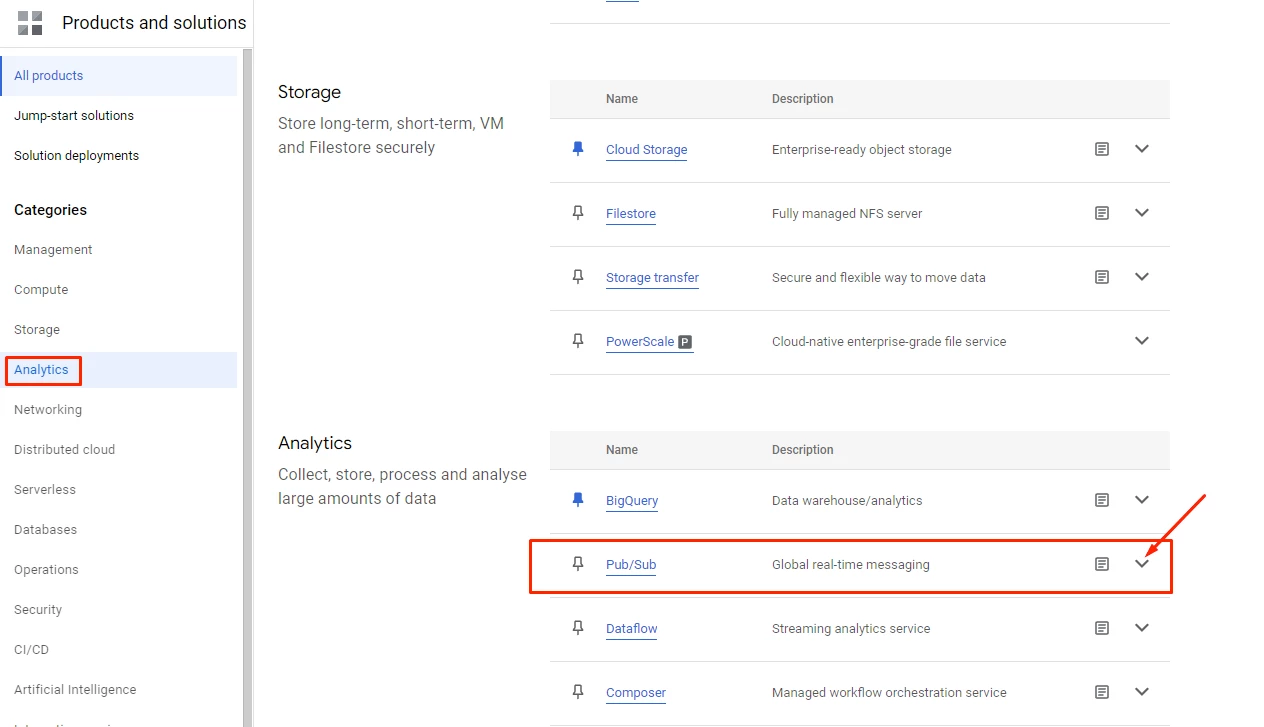Pin the Pub/Sub product
This screenshot has width=1264, height=727.
click(x=577, y=564)
